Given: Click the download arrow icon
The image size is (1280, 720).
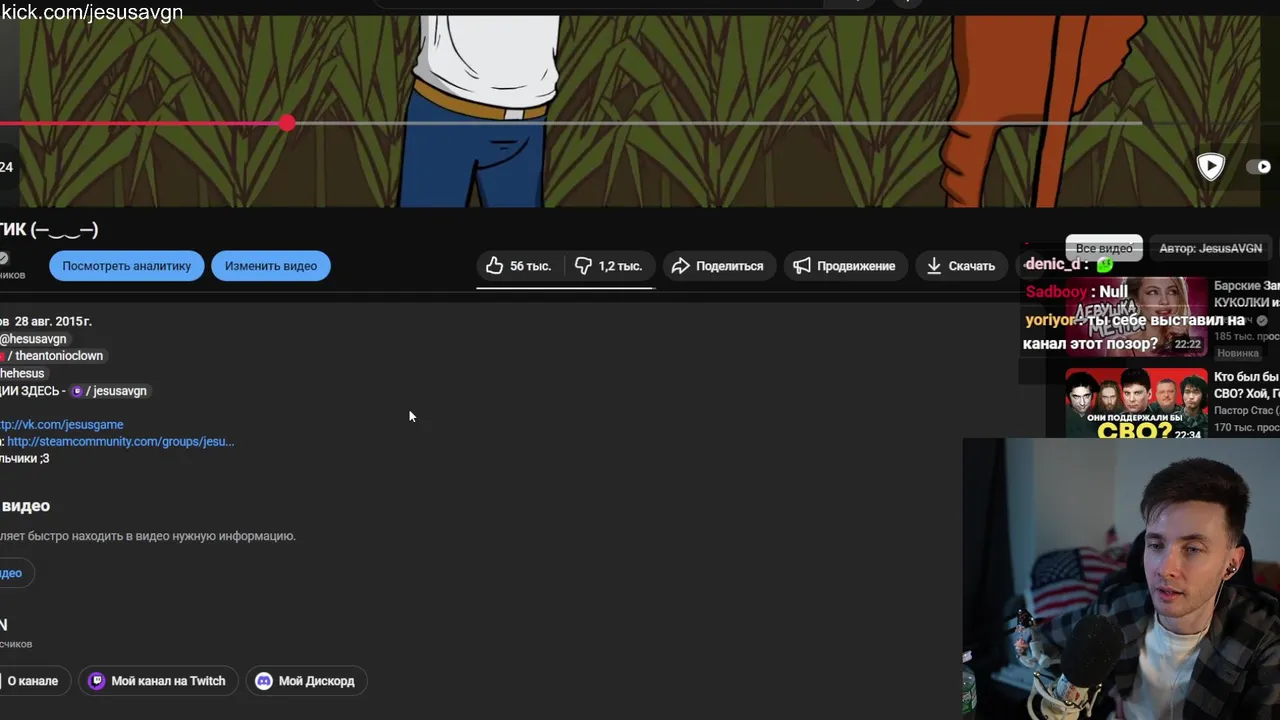Looking at the screenshot, I should 934,266.
